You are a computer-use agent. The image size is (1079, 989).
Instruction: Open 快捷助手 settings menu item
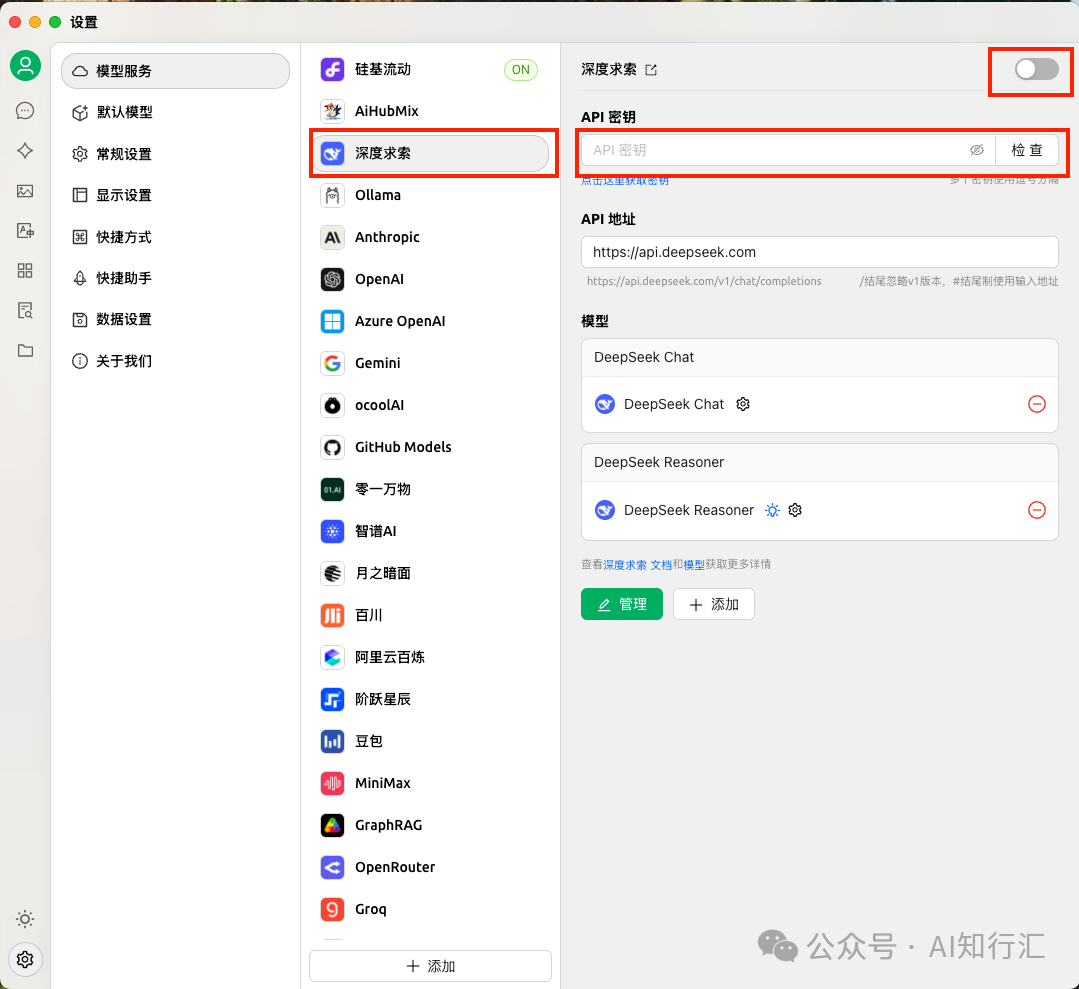point(175,278)
